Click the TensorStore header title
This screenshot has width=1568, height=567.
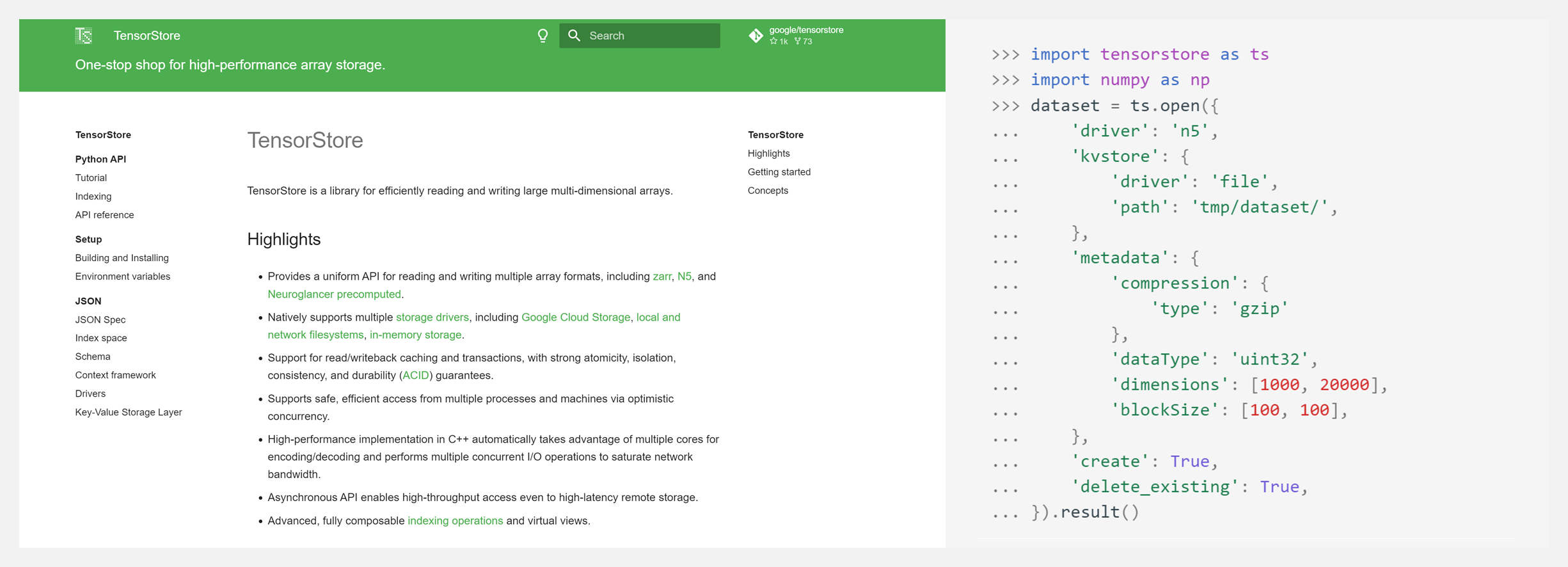pyautogui.click(x=147, y=36)
